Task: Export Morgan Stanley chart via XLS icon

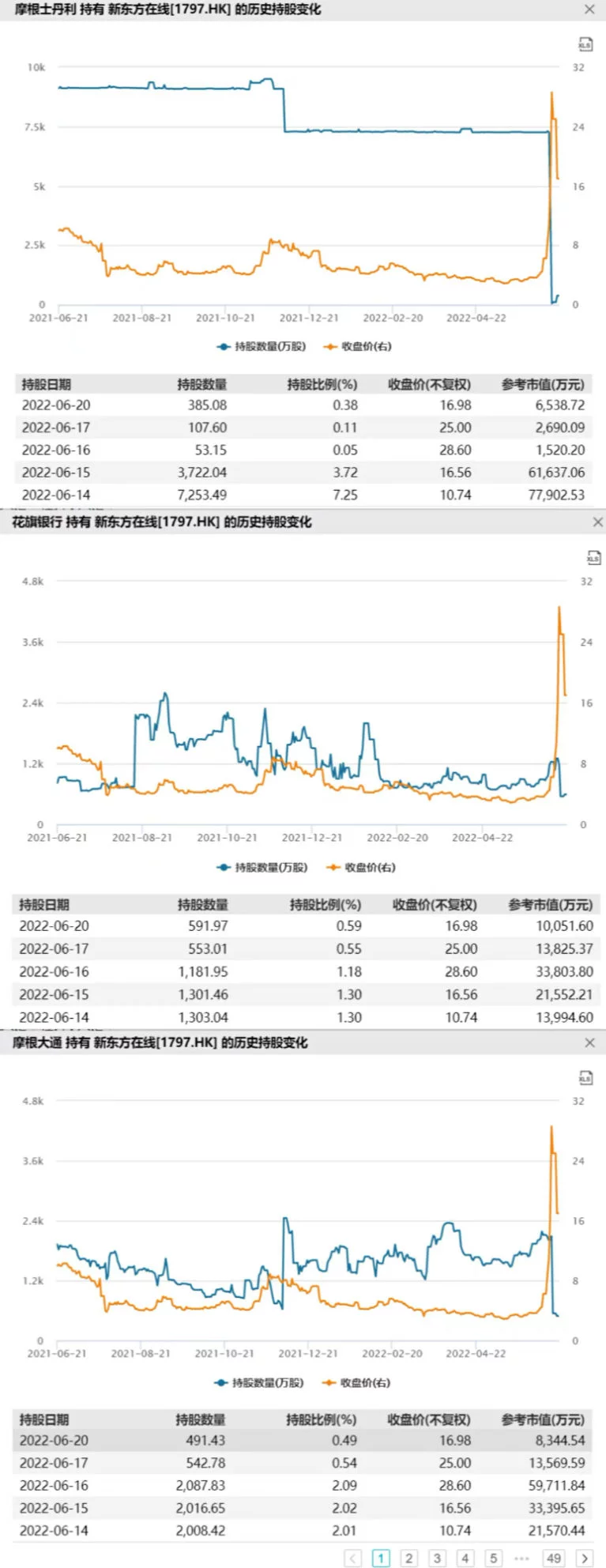Action: [x=585, y=44]
